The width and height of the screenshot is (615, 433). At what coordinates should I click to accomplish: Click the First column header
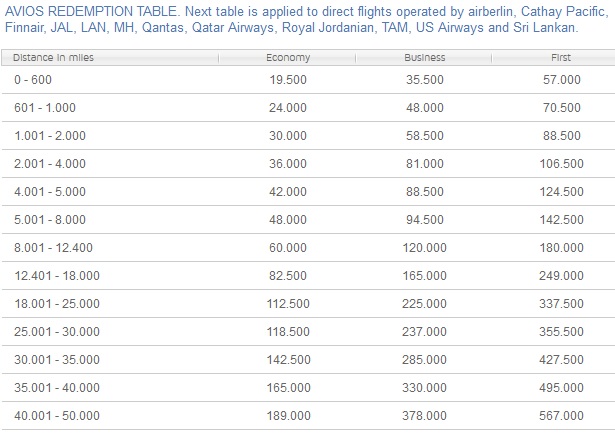pyautogui.click(x=560, y=58)
